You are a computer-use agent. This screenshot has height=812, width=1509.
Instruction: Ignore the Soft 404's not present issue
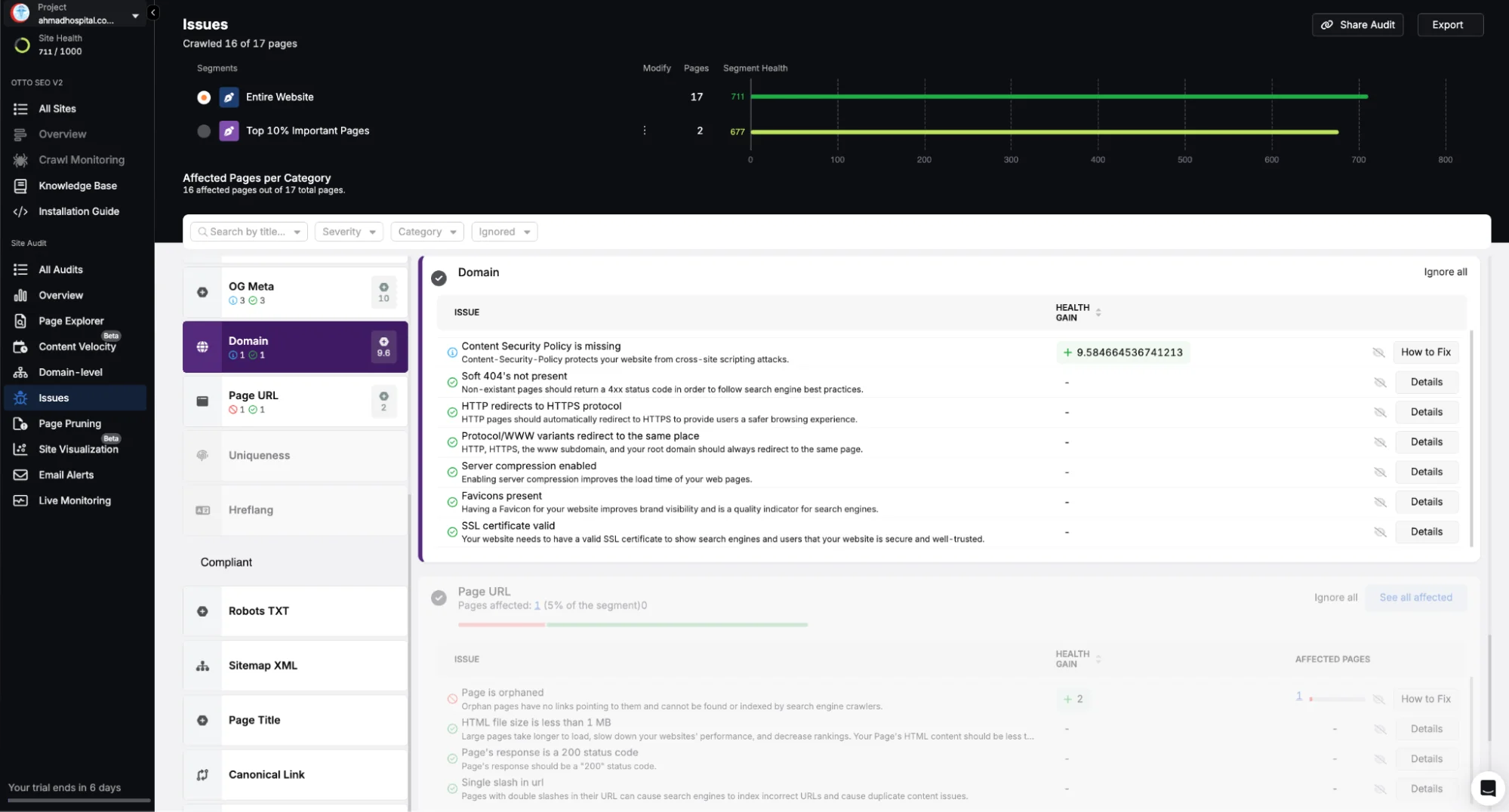1379,383
